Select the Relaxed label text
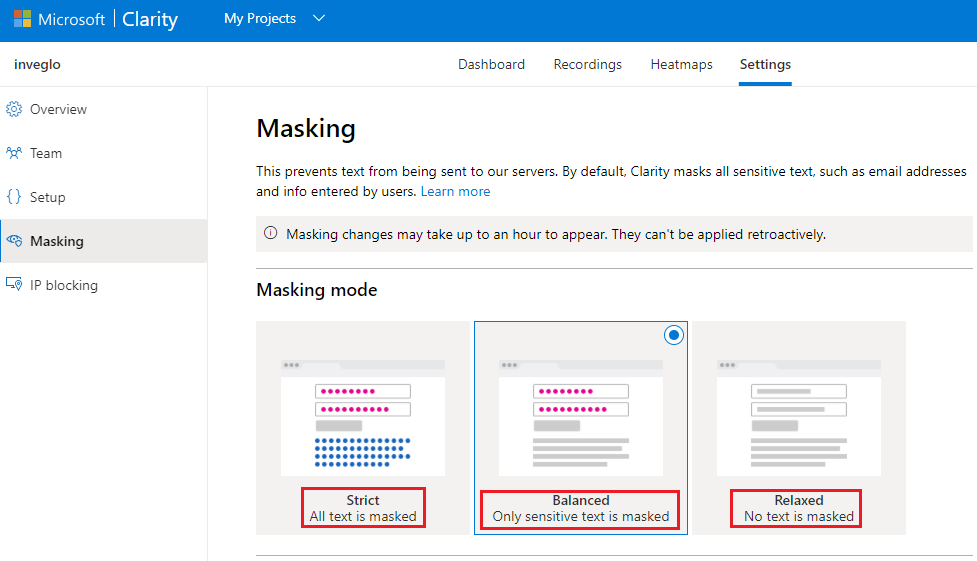The width and height of the screenshot is (977, 561). [x=799, y=500]
